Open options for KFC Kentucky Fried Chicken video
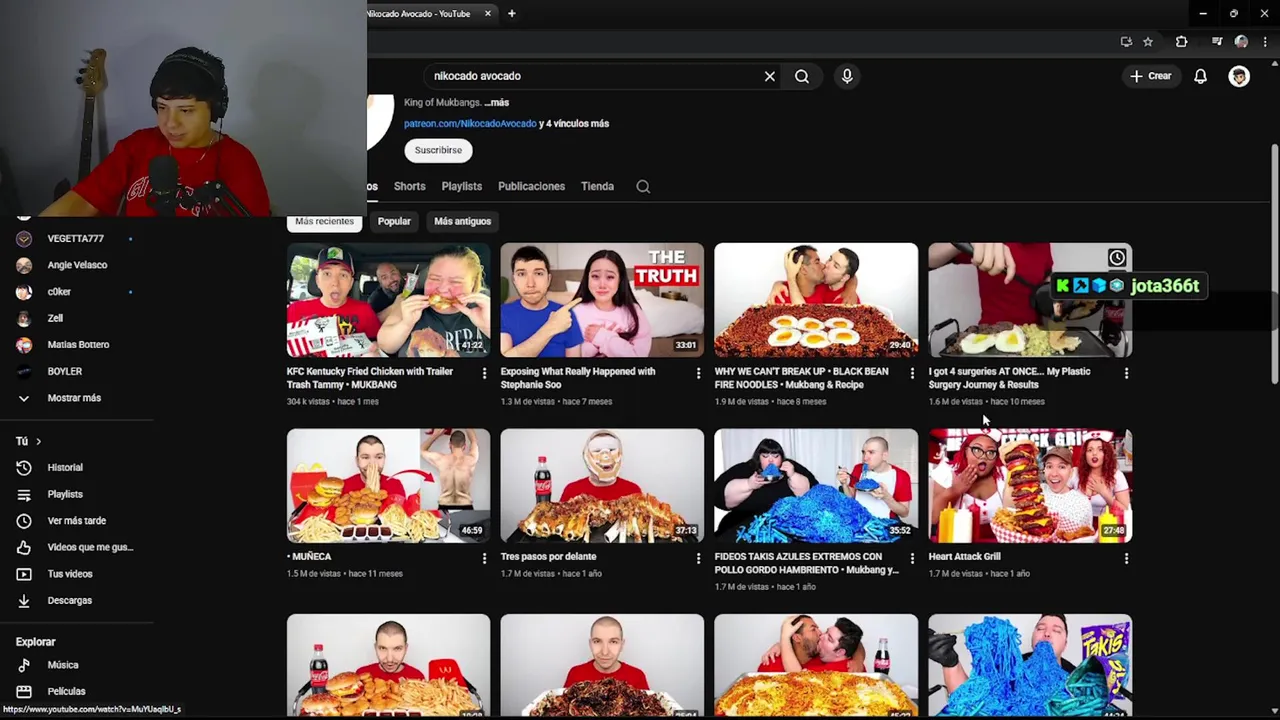 [x=484, y=373]
